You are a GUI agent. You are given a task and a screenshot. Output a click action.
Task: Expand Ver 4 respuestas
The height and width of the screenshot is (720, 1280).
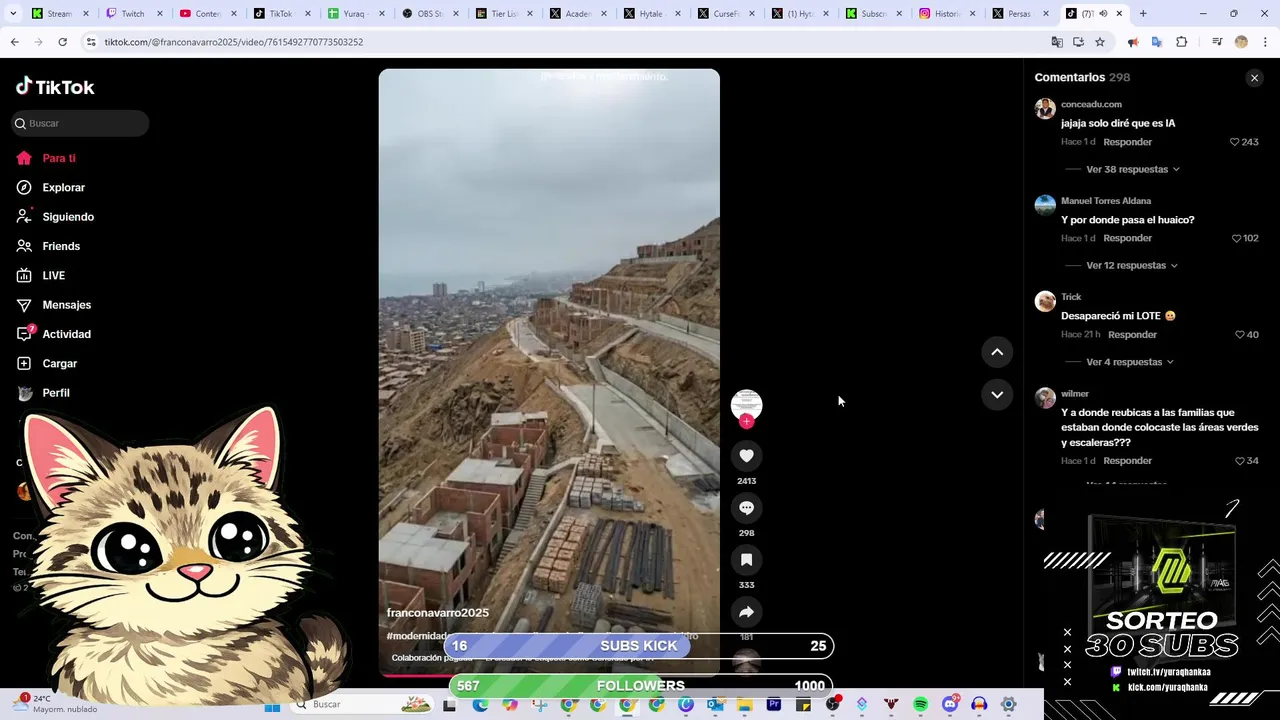(x=1129, y=362)
